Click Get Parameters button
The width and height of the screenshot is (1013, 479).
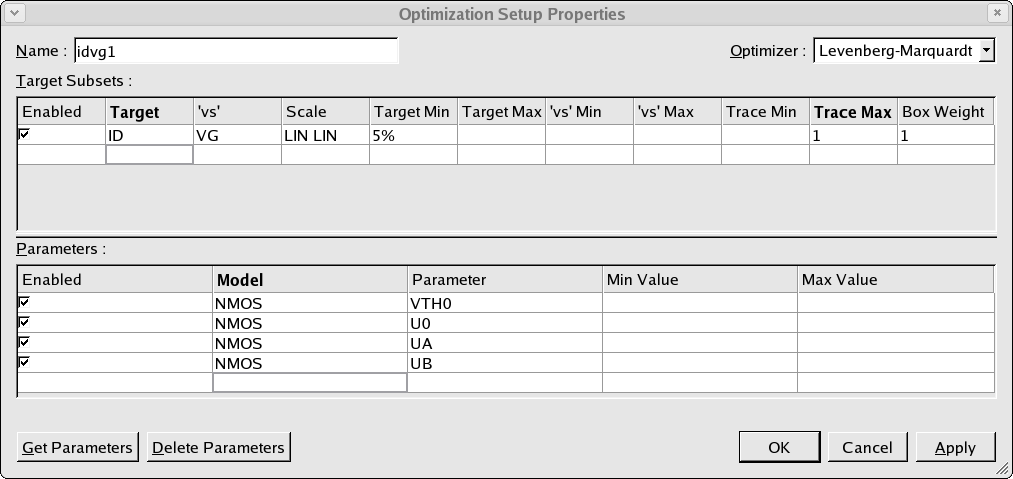(x=78, y=447)
